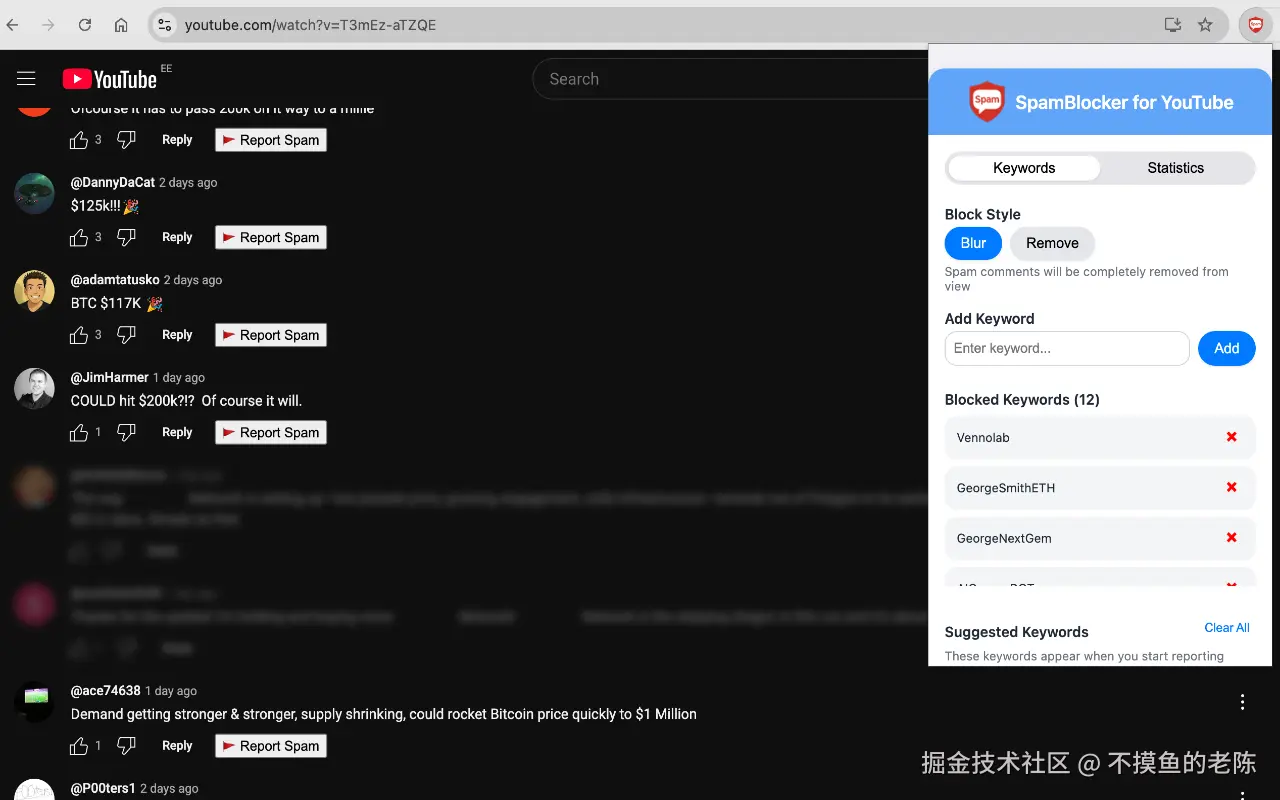Click the browser address bar URL
The height and width of the screenshot is (800, 1280).
(310, 25)
